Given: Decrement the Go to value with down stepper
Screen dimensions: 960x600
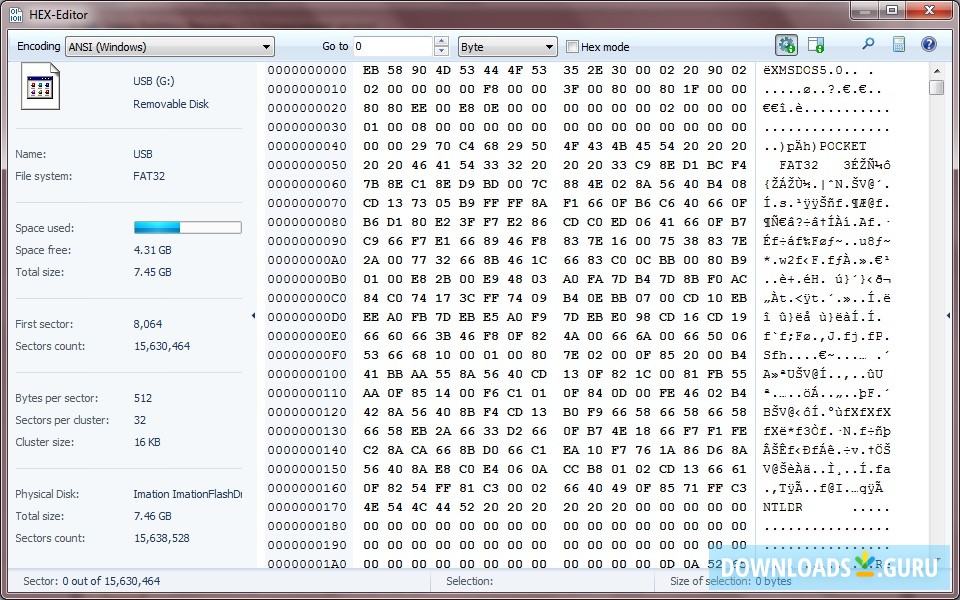Looking at the screenshot, I should [x=440, y=50].
